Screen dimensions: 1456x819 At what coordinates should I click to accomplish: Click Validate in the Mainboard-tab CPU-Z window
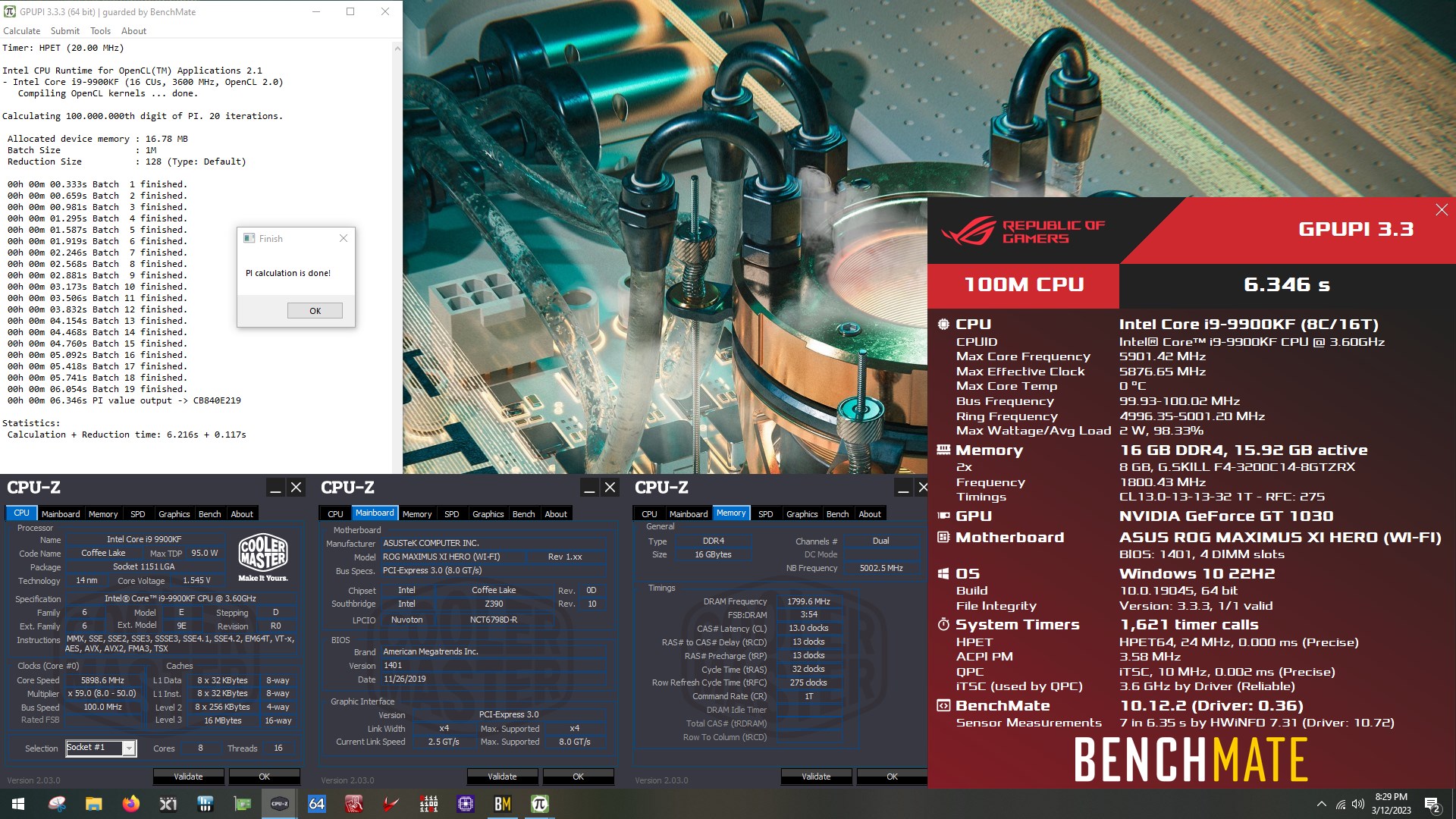[502, 777]
